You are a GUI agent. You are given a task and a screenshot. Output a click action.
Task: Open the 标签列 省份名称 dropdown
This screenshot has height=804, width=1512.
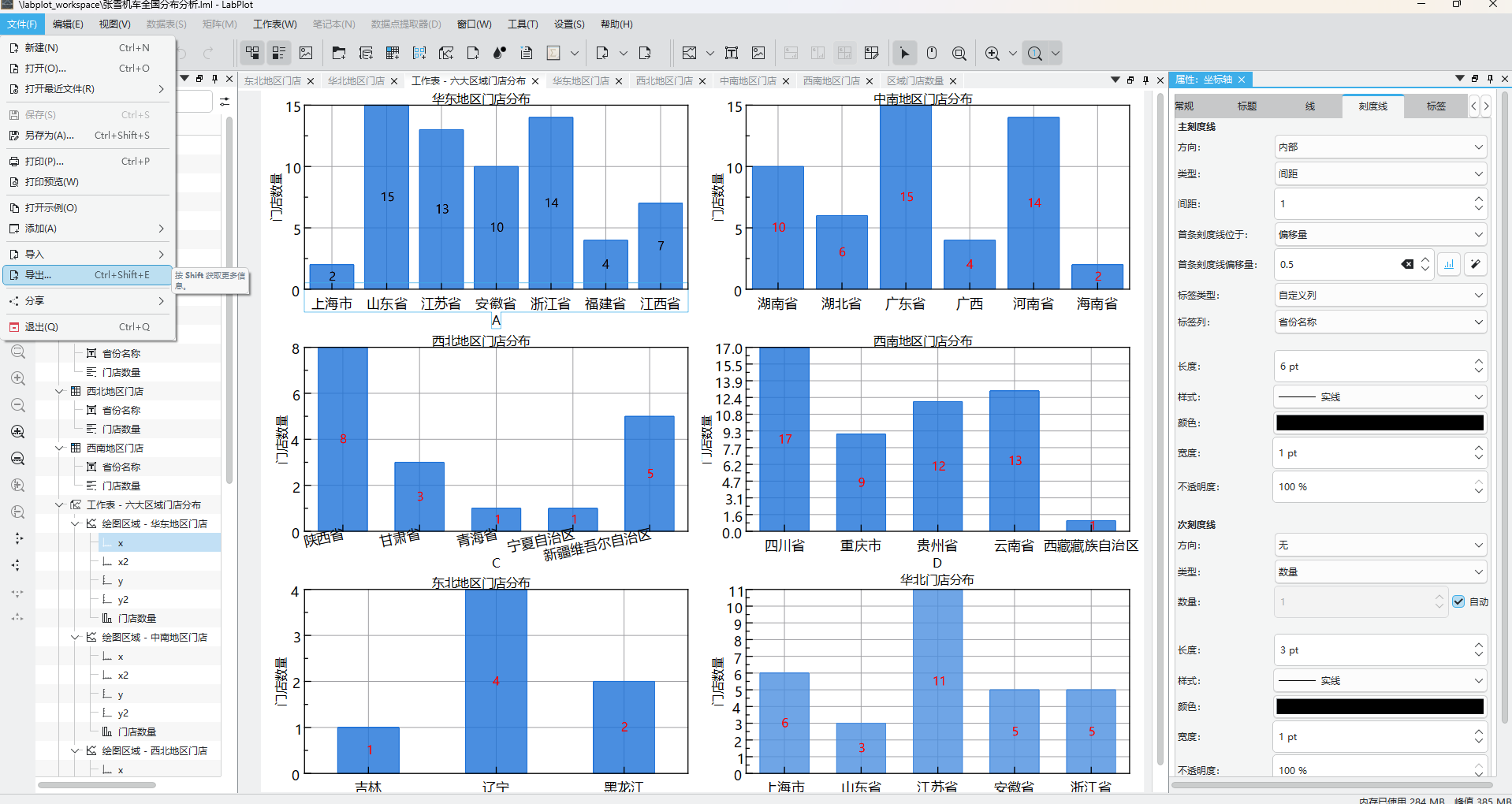tap(1380, 322)
